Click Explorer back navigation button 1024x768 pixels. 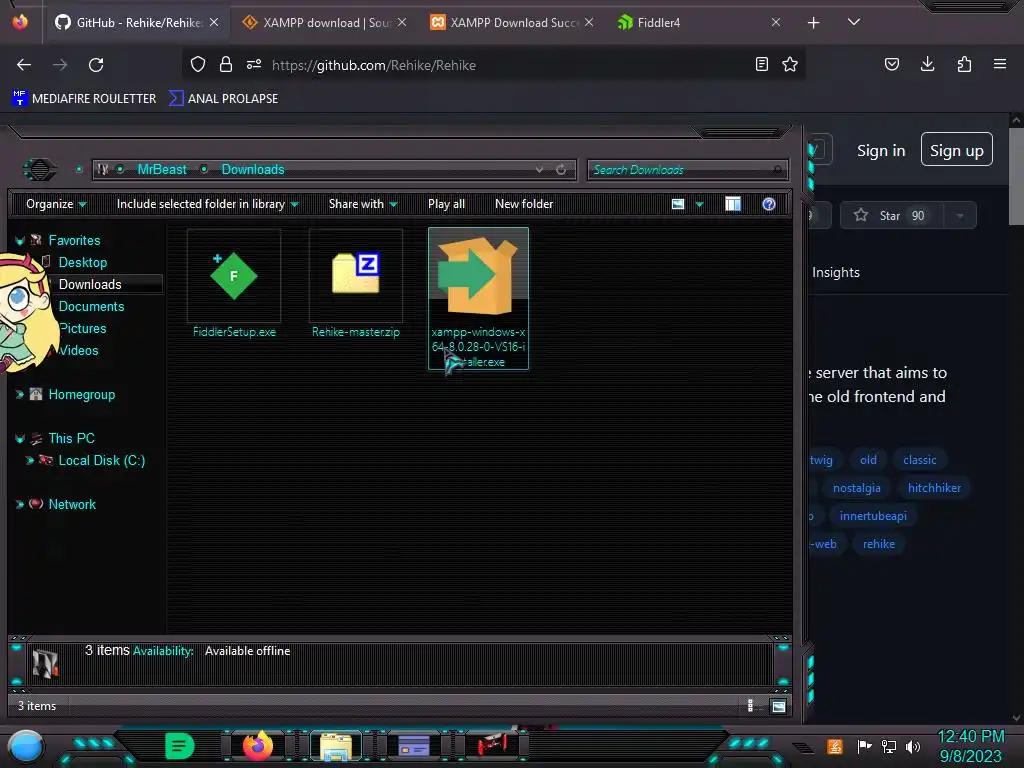click(x=39, y=170)
